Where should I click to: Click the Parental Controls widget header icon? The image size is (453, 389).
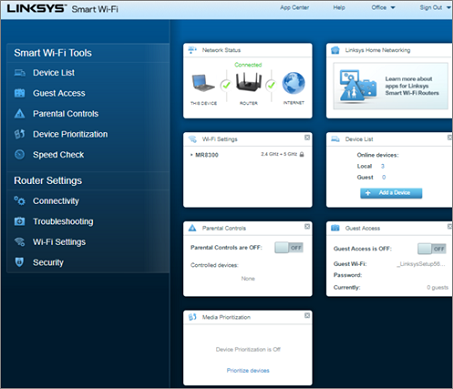pyautogui.click(x=192, y=228)
